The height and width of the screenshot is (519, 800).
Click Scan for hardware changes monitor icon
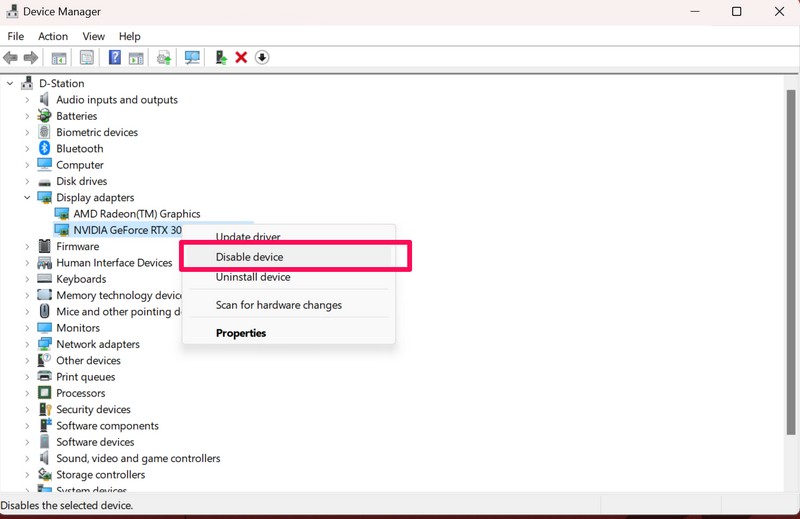(x=192, y=58)
